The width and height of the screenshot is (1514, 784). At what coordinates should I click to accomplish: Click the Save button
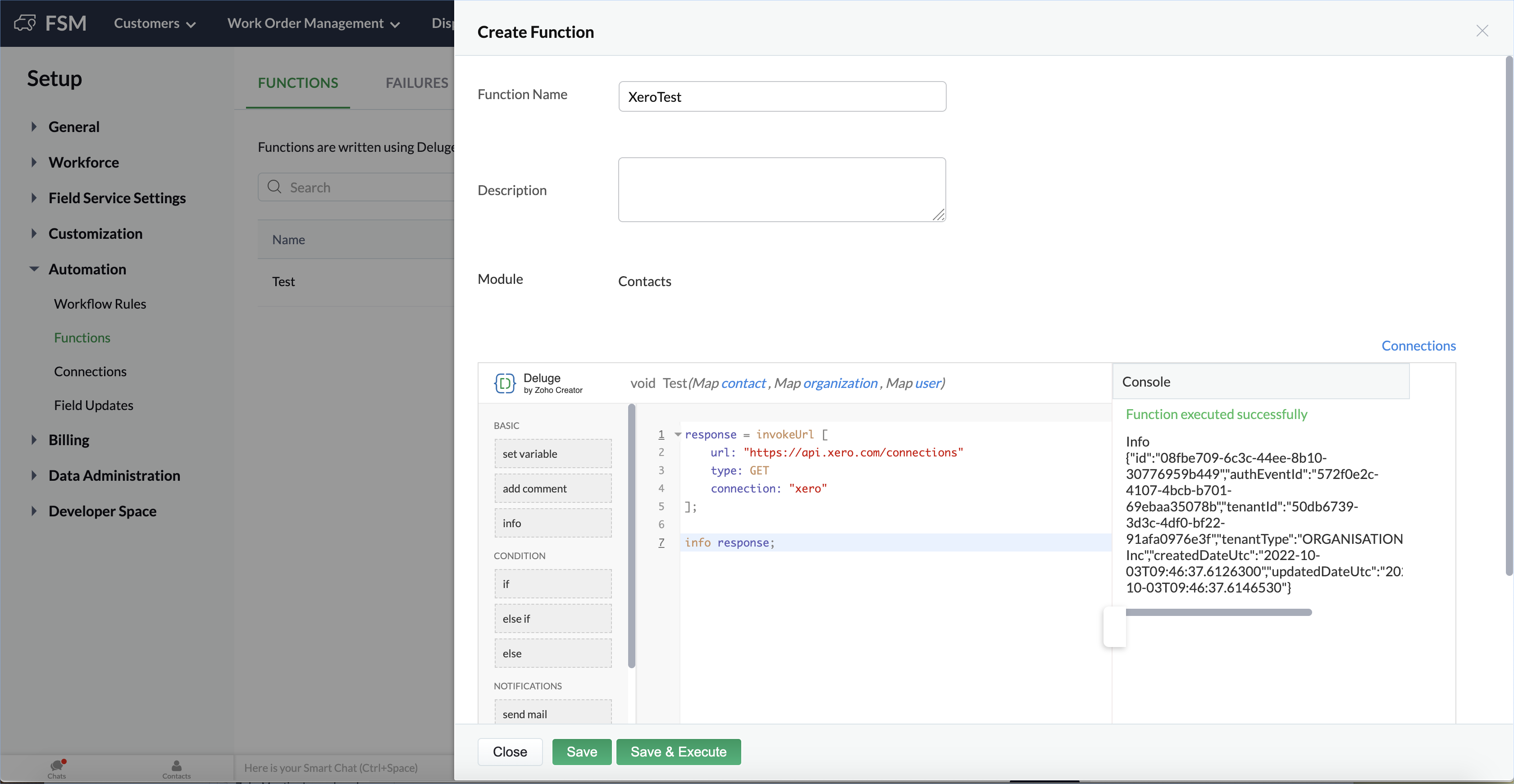pos(581,752)
